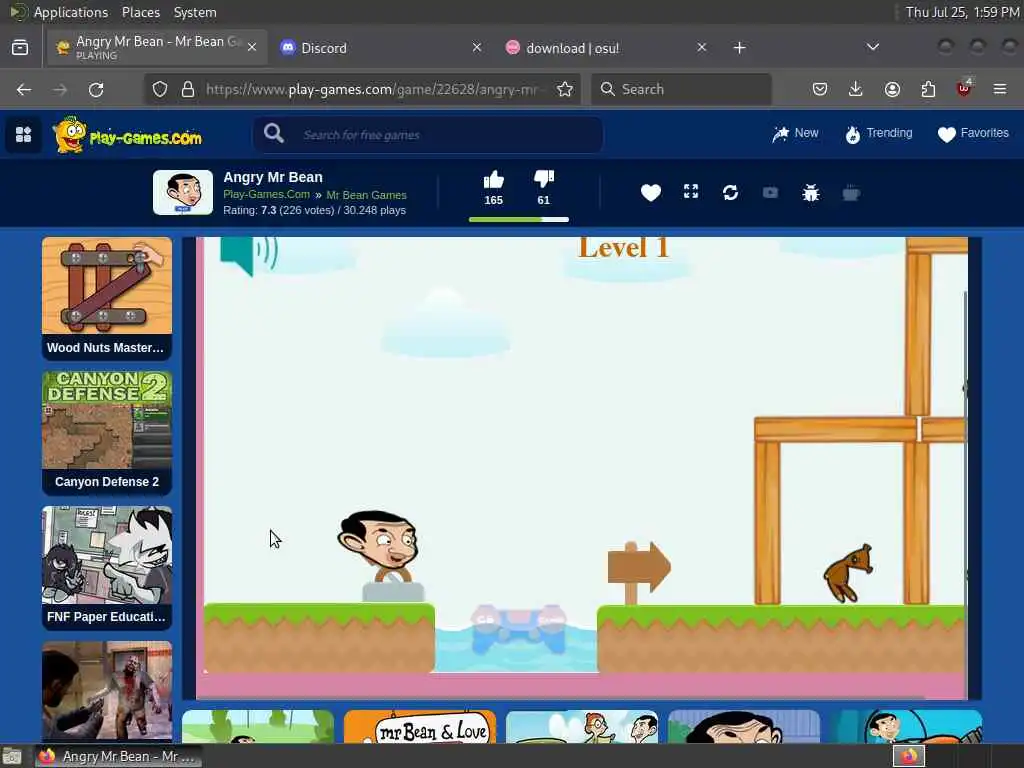Open the Places menu

[x=140, y=12]
